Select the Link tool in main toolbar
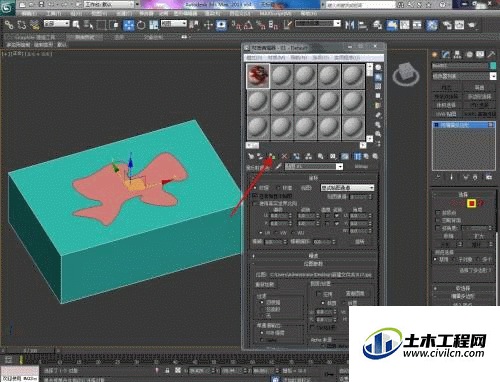The image size is (500, 382). (9, 25)
